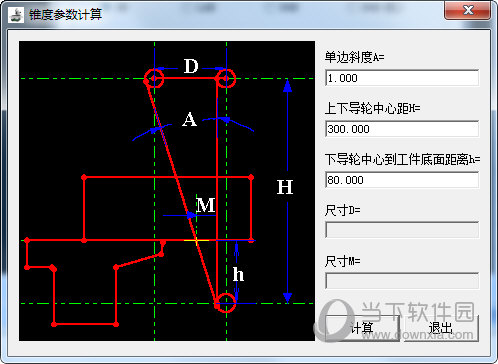Screen dimensions: 498x364
Task: Click the A angle letter in diagram
Action: (189, 119)
